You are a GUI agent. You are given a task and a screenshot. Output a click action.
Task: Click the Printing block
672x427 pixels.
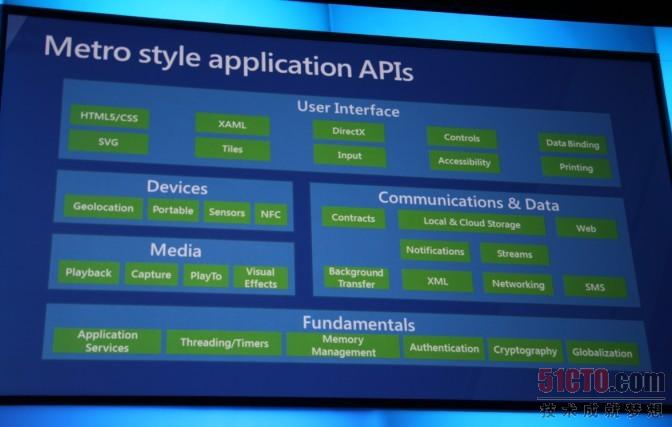(576, 168)
